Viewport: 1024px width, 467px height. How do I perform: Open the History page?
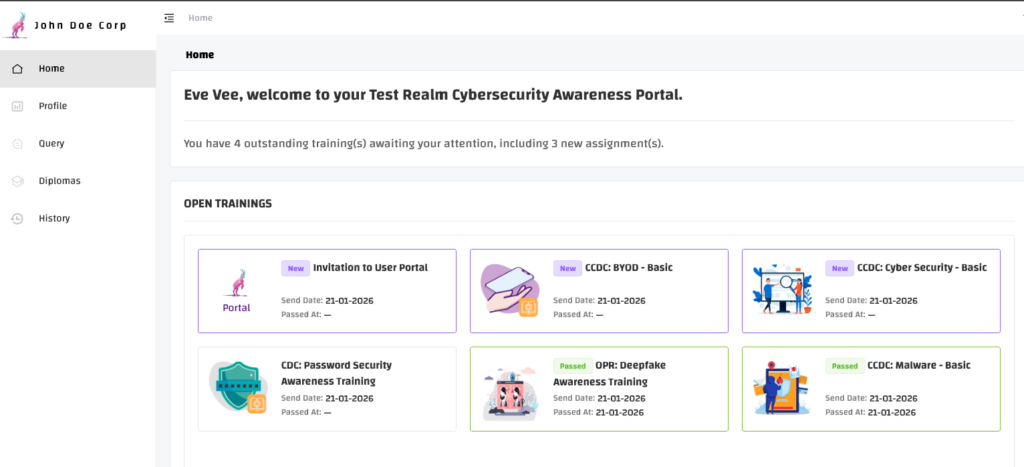54,218
